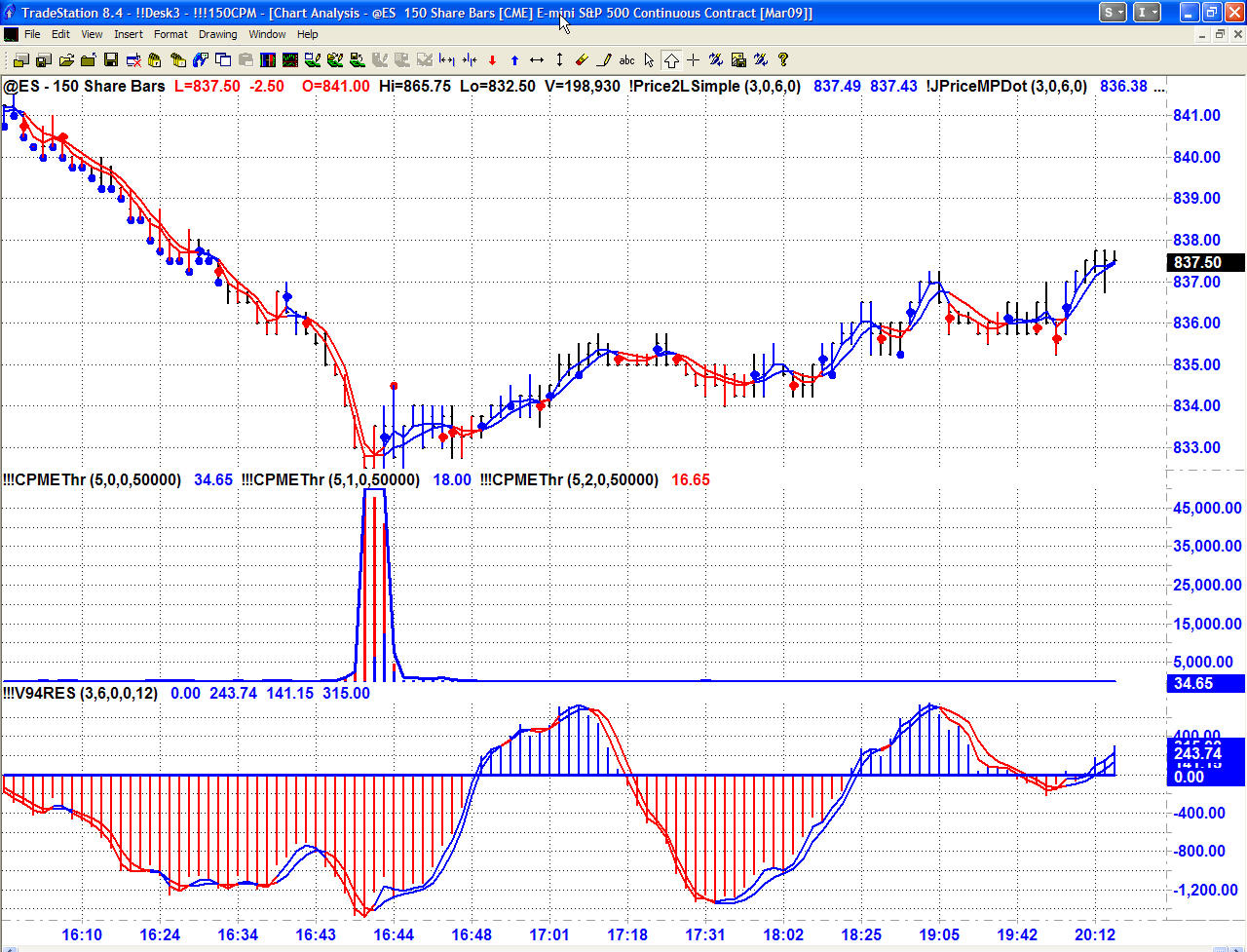This screenshot has height=952, width=1247.
Task: Open the S dropdown in title bar
Action: click(x=1113, y=13)
